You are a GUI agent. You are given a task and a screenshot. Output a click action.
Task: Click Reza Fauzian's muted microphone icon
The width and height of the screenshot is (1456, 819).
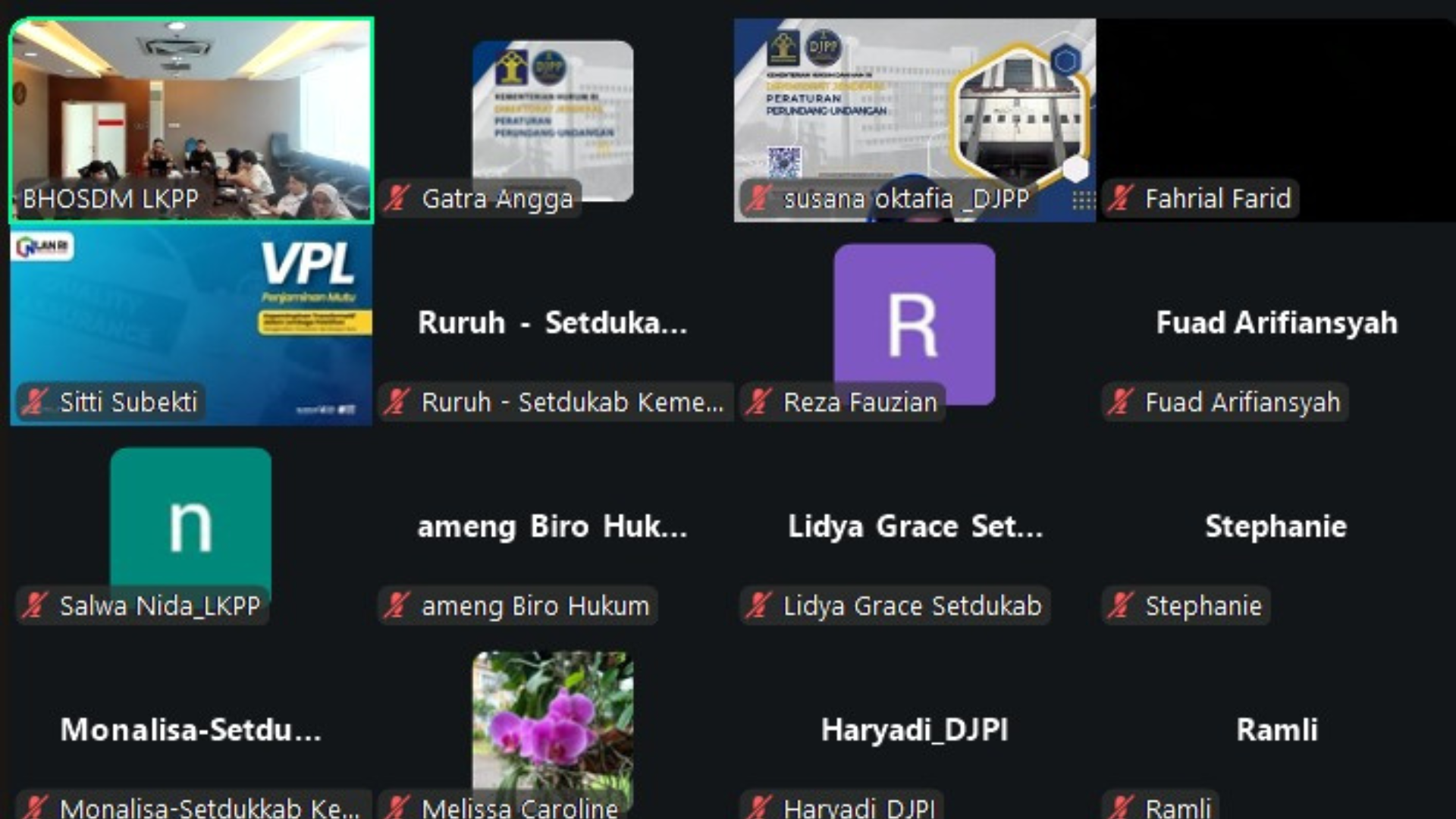pos(758,402)
